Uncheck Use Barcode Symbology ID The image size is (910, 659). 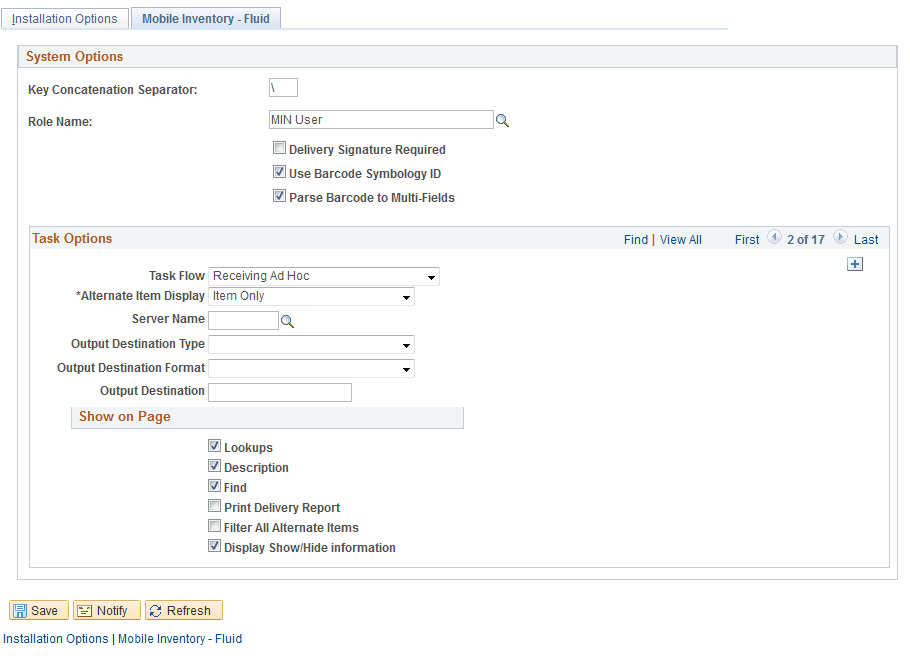[x=280, y=171]
